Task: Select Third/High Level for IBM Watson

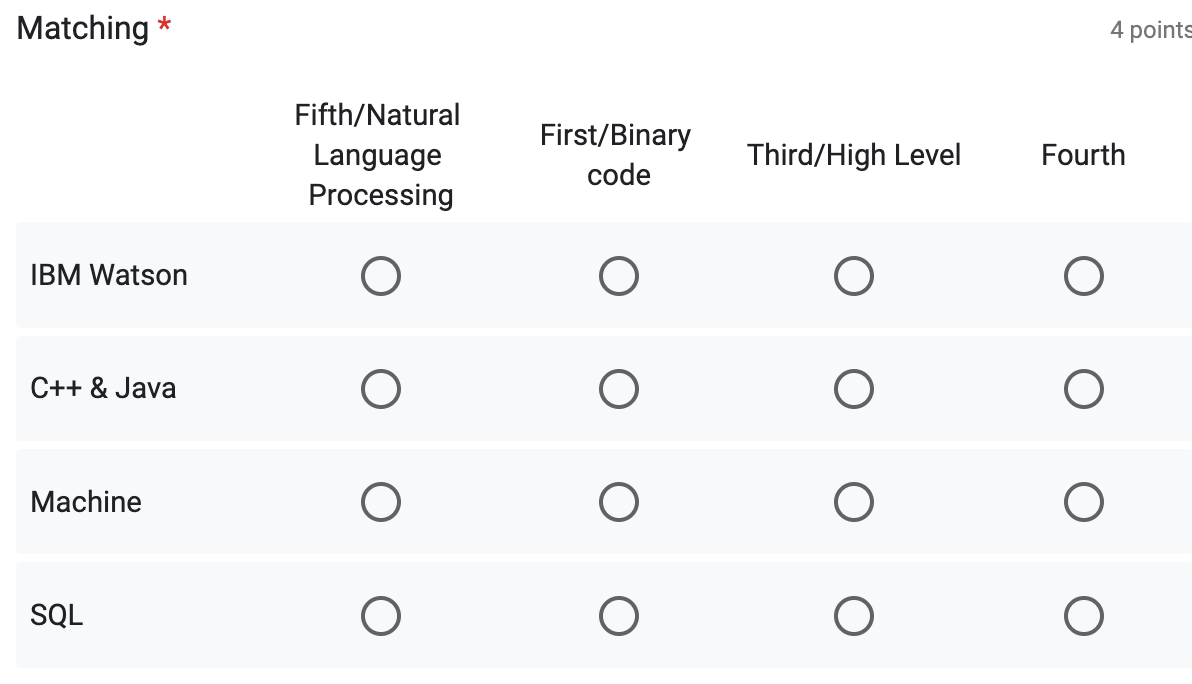Action: click(x=854, y=275)
